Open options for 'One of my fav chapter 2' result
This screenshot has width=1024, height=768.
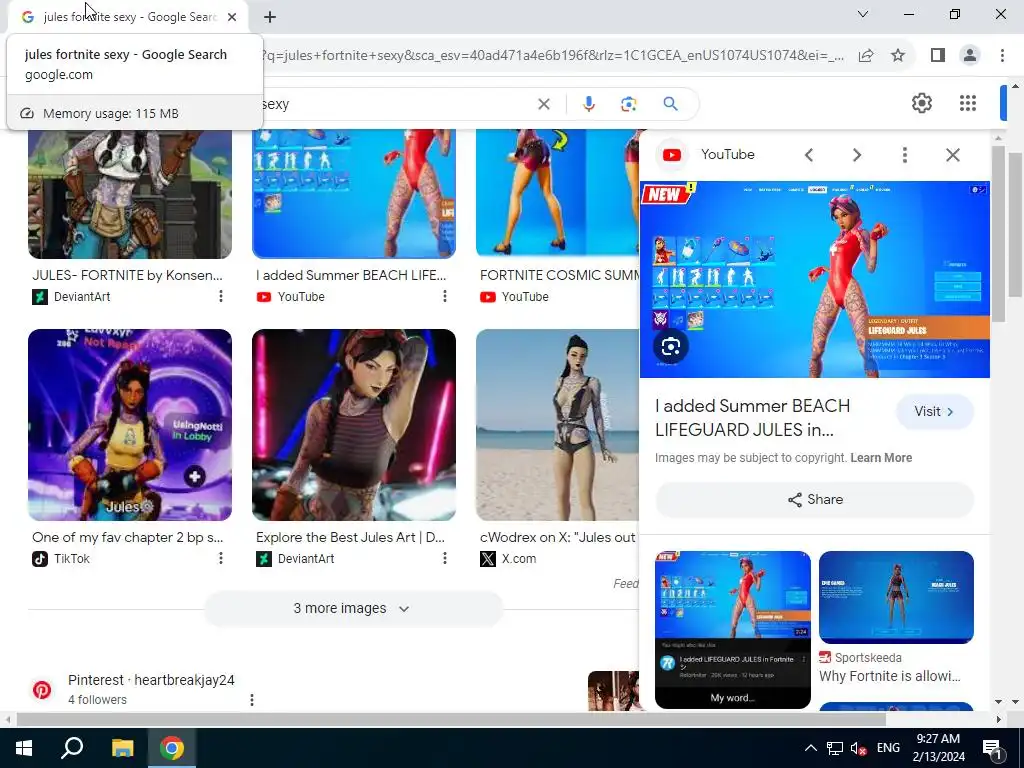click(221, 558)
